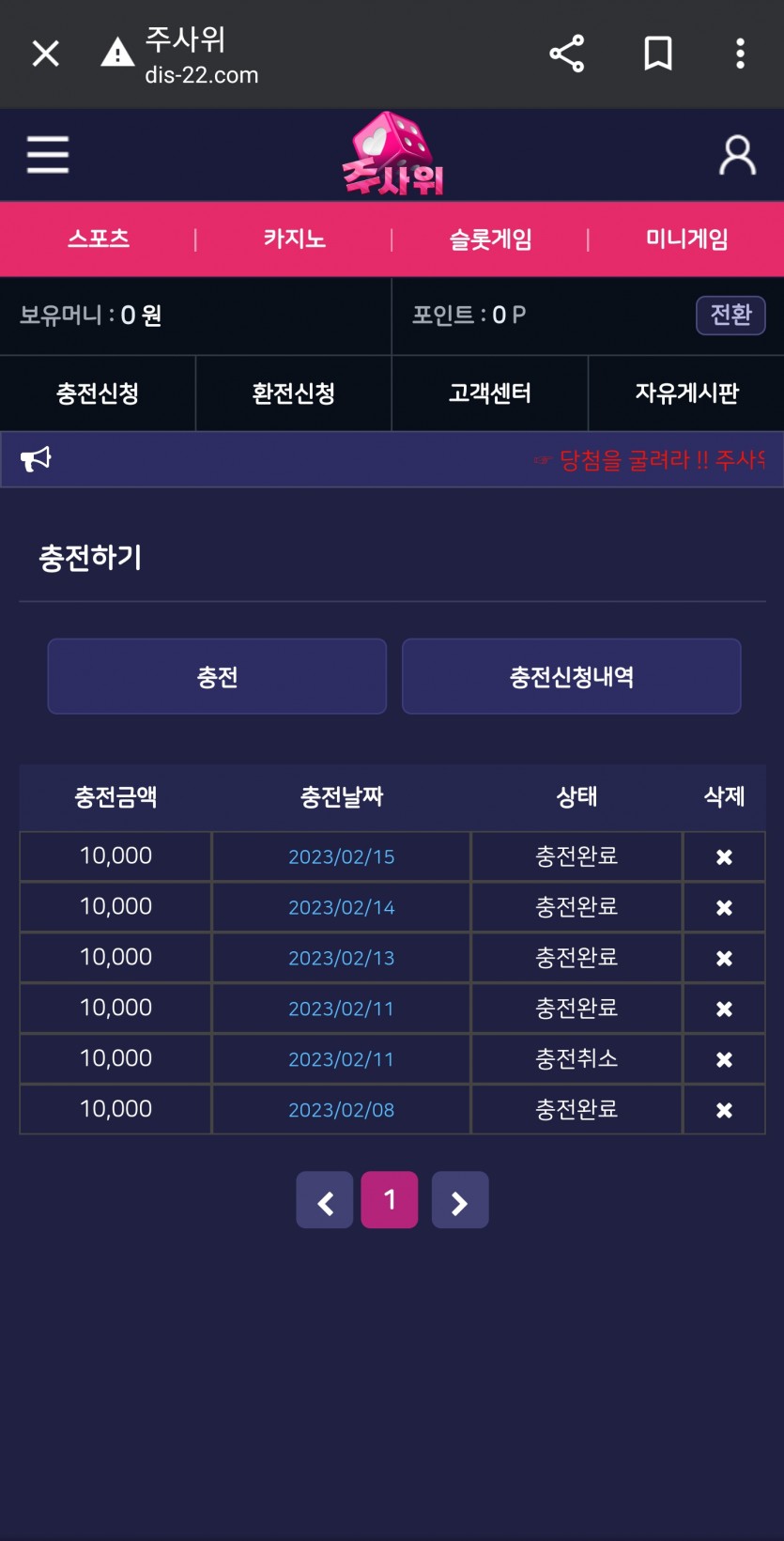The height and width of the screenshot is (1541, 784).
Task: Open the user profile icon
Action: 737,156
